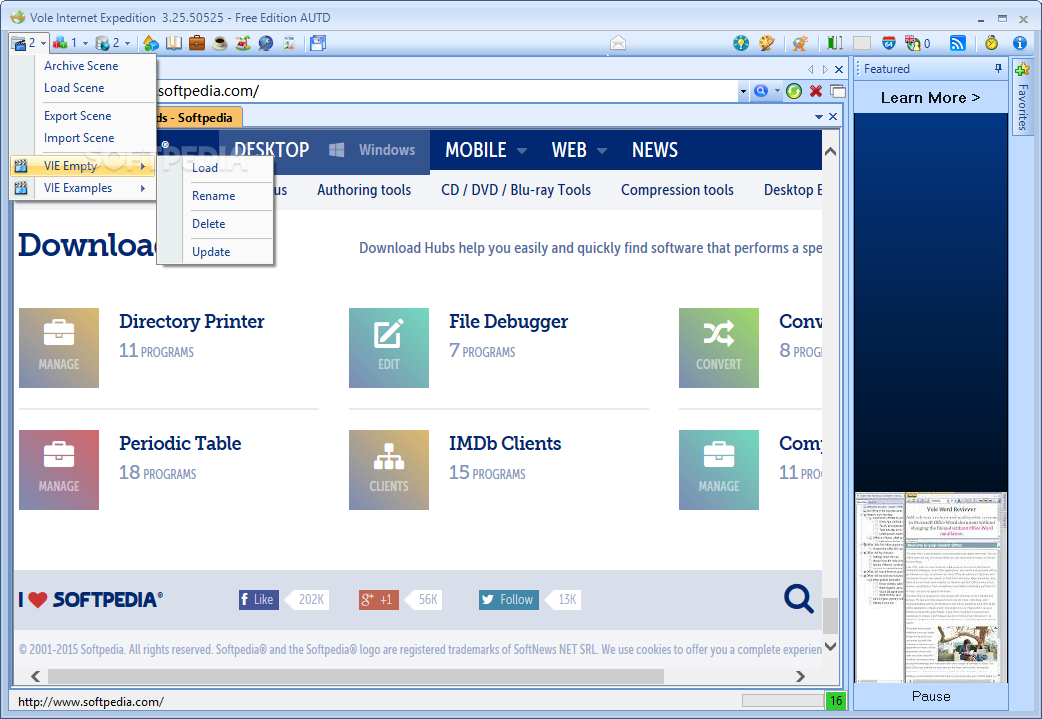
Task: Open the Favorites side tab
Action: pyautogui.click(x=1022, y=106)
